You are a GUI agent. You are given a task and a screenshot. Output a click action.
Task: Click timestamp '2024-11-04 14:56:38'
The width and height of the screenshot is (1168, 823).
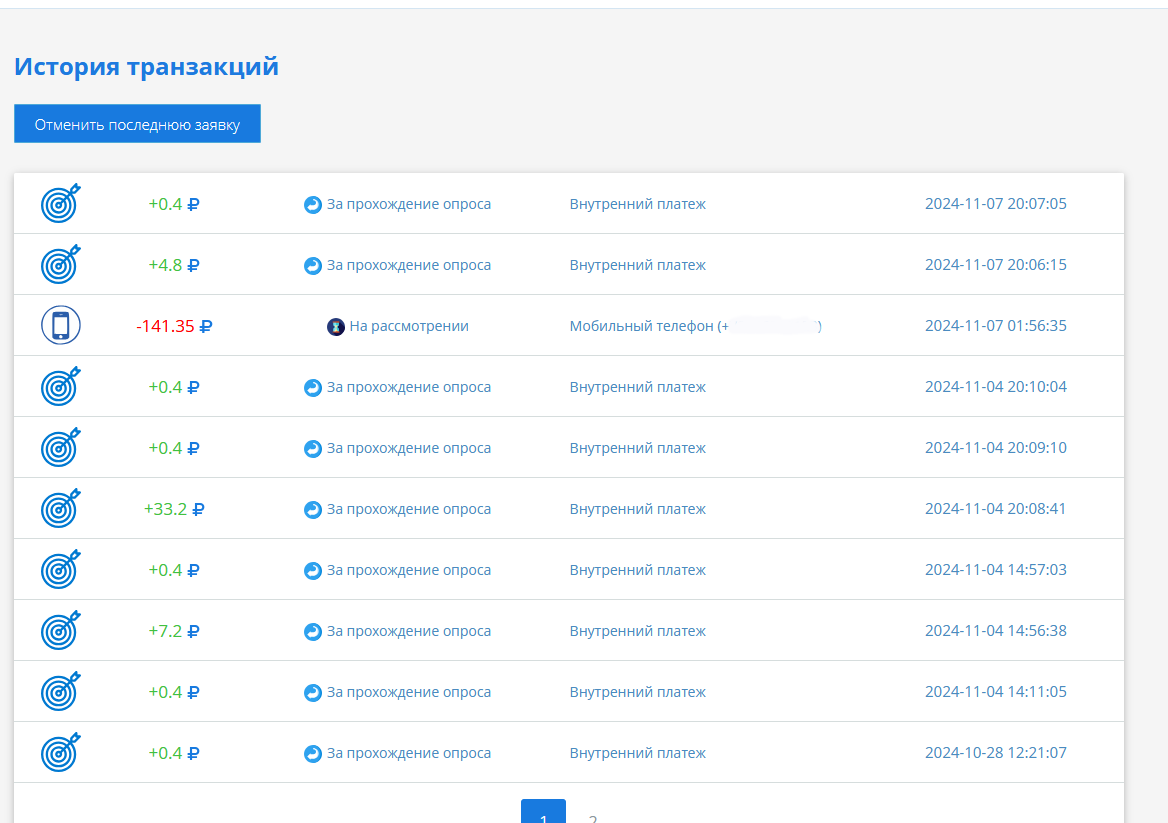coord(995,631)
